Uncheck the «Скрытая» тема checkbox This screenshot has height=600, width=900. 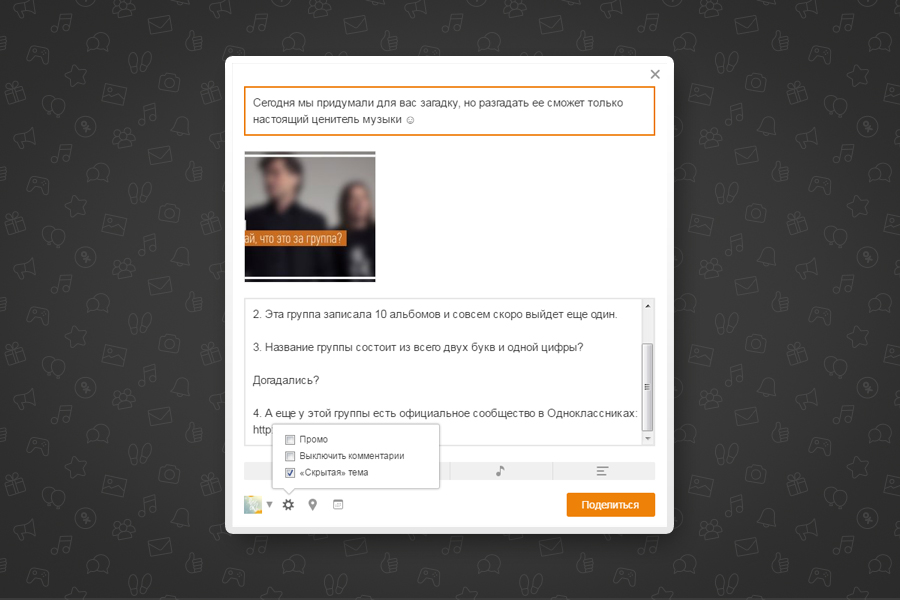pyautogui.click(x=290, y=472)
